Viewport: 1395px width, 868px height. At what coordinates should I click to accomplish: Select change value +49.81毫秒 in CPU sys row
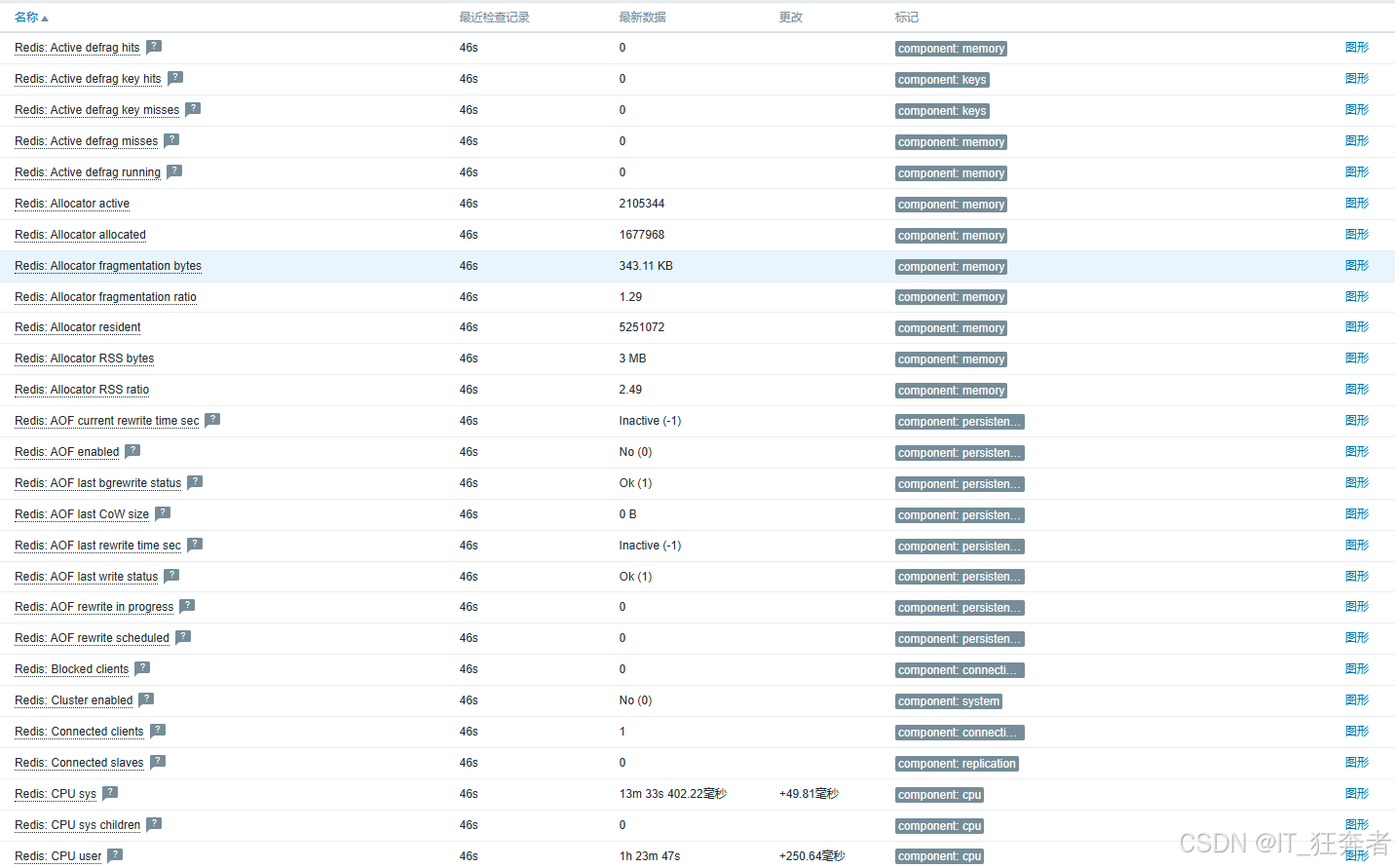pos(809,794)
